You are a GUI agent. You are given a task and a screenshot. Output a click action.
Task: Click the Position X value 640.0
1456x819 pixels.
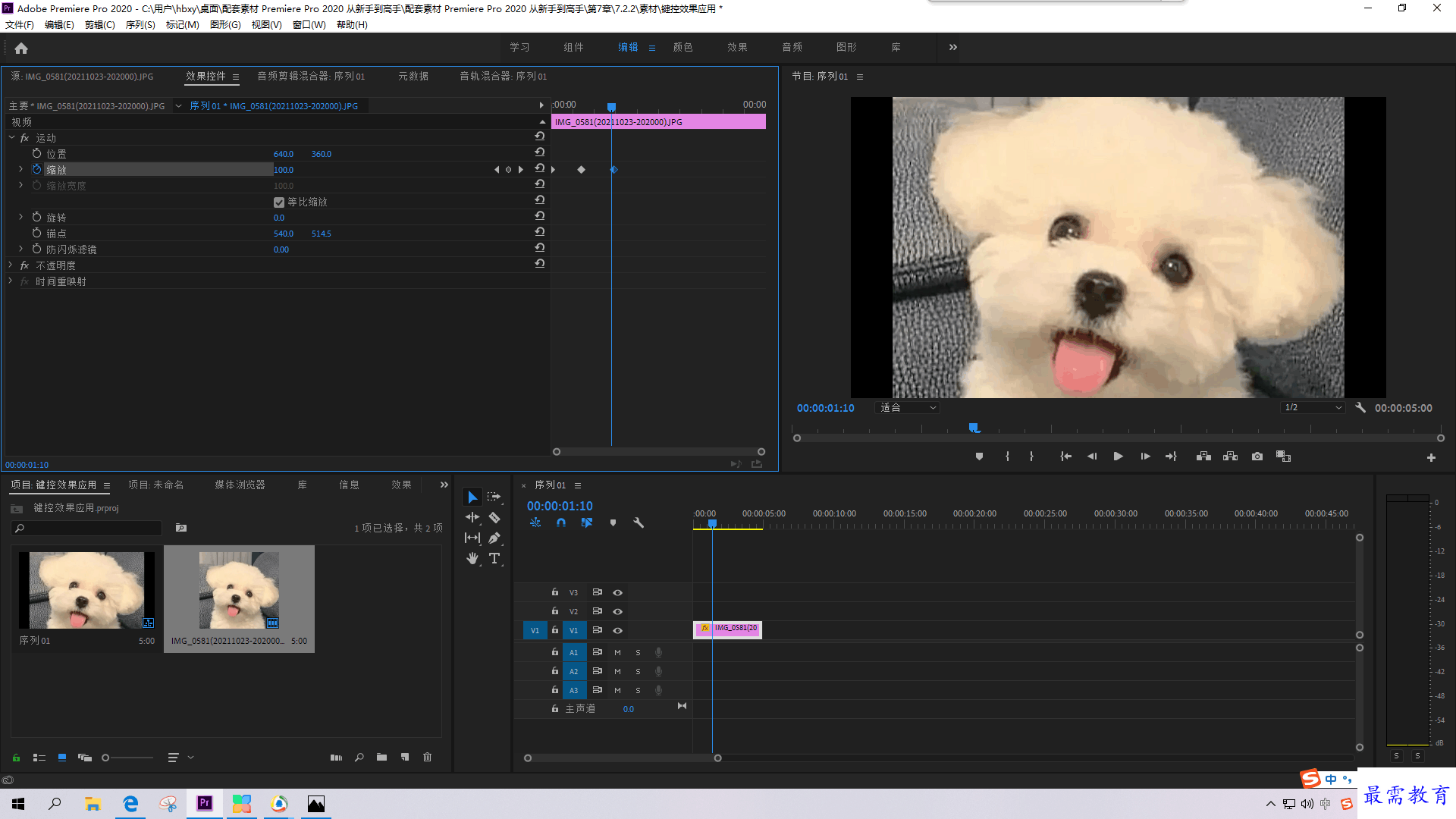coord(284,154)
